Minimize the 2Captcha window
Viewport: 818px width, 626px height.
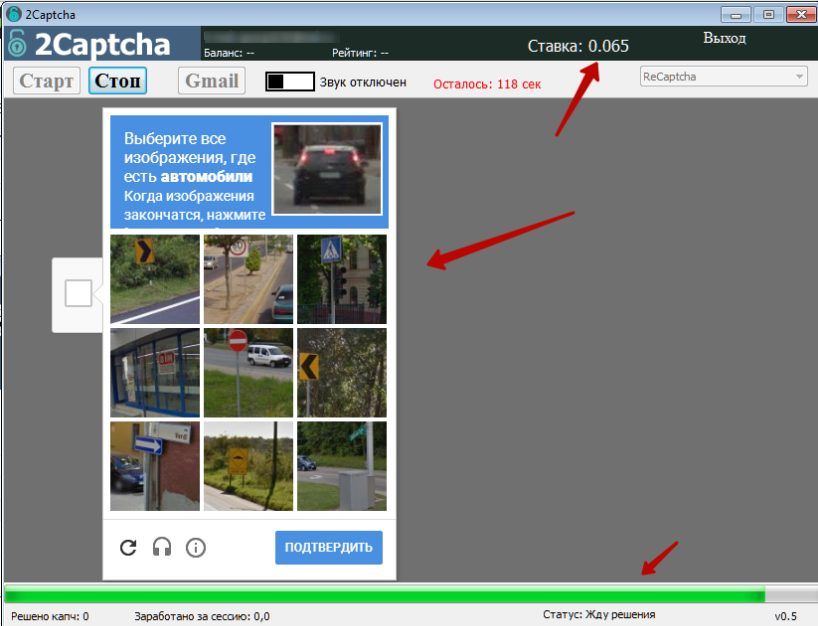[x=738, y=14]
